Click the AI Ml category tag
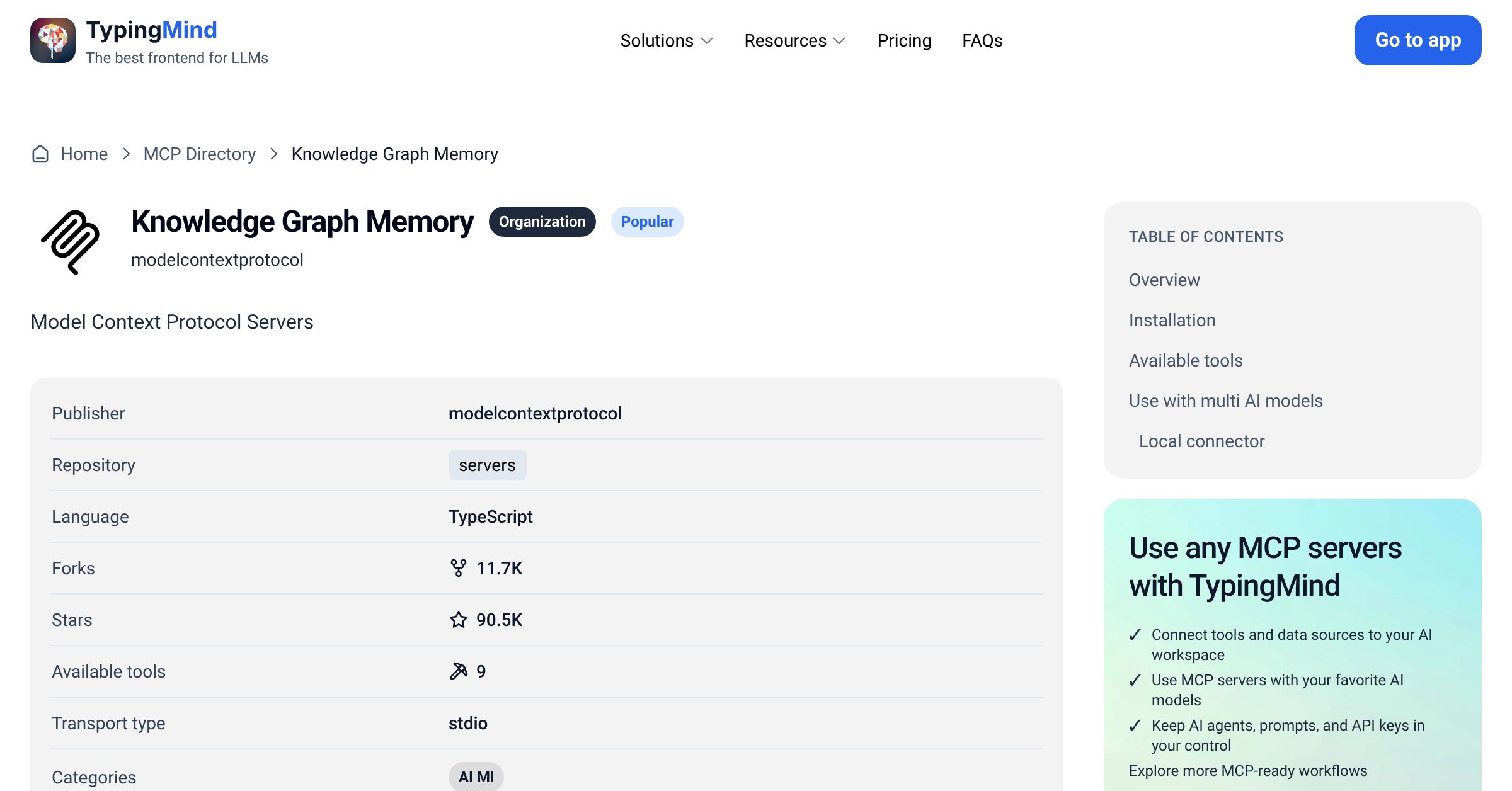Image resolution: width=1512 pixels, height=791 pixels. [476, 777]
